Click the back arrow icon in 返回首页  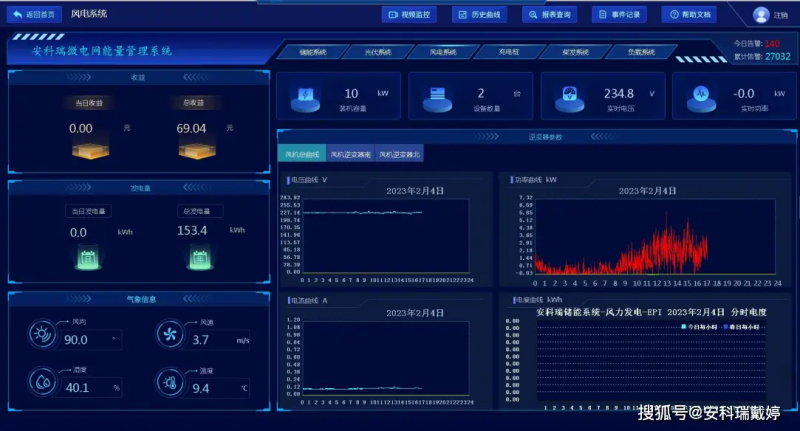point(17,14)
